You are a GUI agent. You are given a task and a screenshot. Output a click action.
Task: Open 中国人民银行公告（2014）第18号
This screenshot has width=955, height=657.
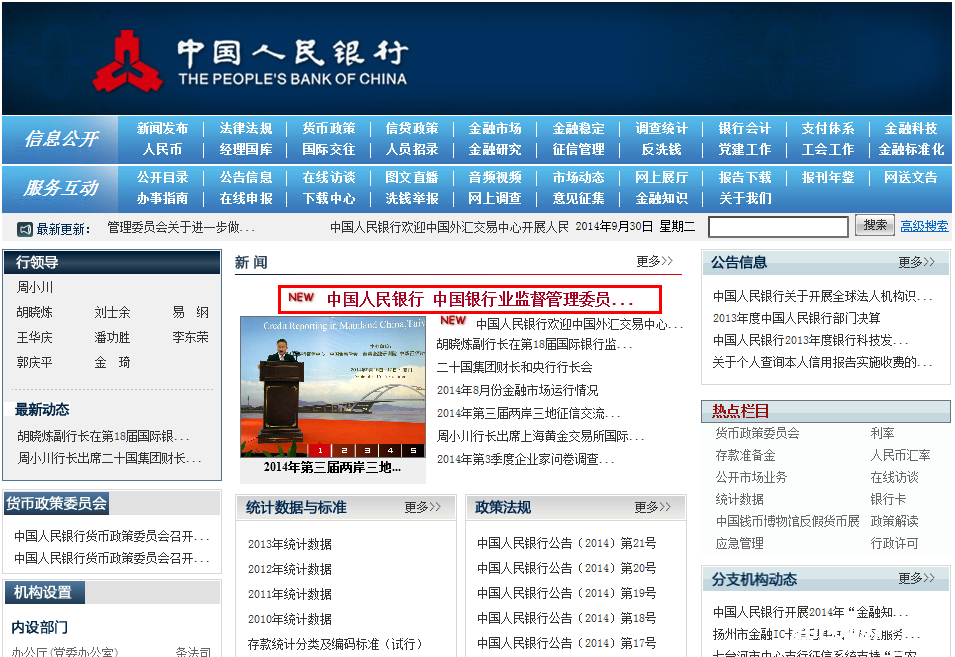(566, 618)
